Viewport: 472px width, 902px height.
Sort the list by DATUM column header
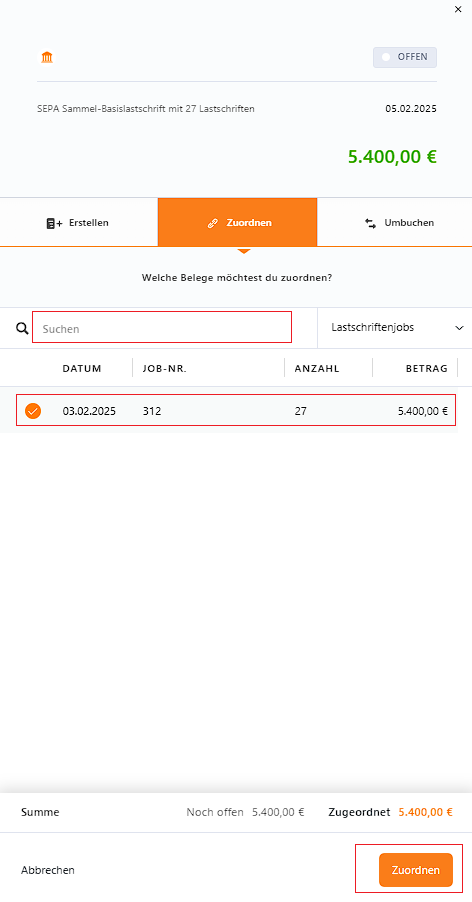(x=82, y=369)
